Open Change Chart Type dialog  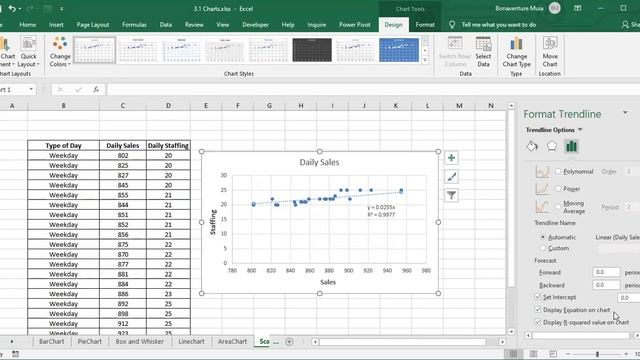pyautogui.click(x=516, y=52)
